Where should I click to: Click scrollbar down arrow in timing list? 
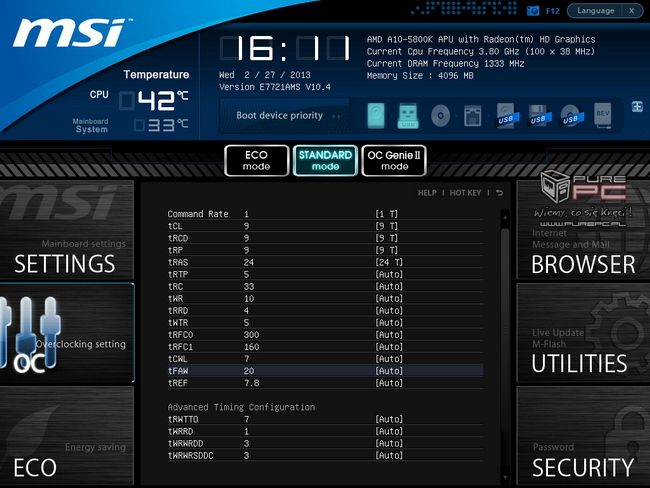coord(505,477)
